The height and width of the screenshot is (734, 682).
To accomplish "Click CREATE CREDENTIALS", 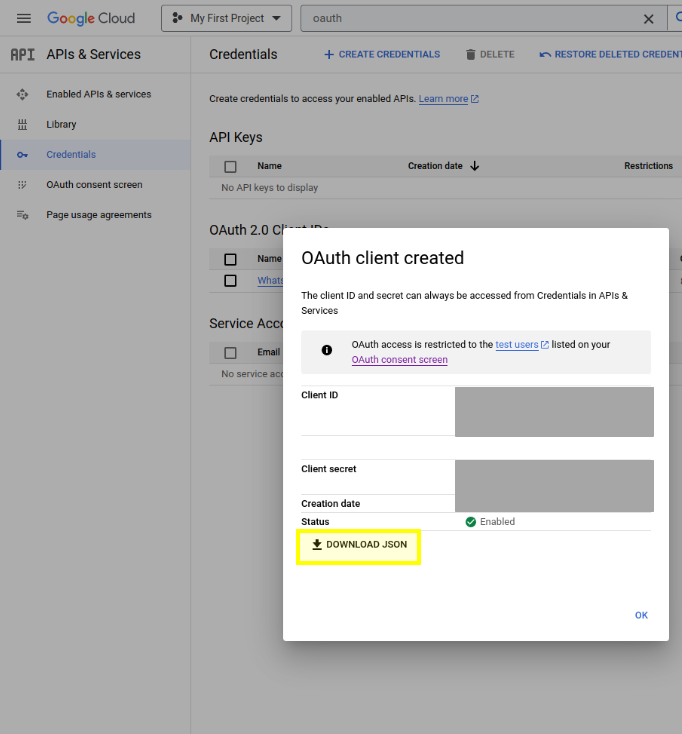I will pyautogui.click(x=382, y=54).
